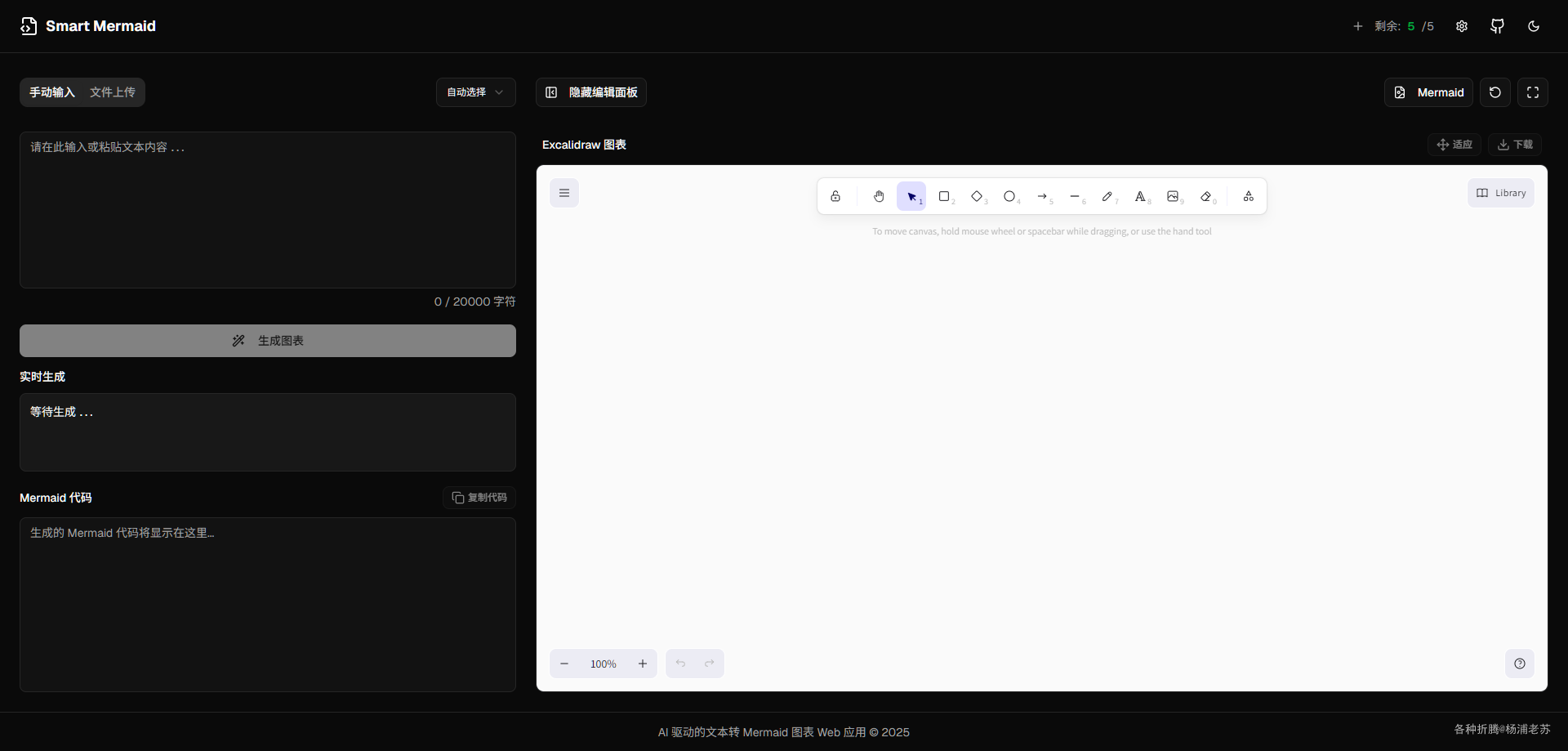Open settings via the gear icon
The image size is (1568, 751).
1462,26
